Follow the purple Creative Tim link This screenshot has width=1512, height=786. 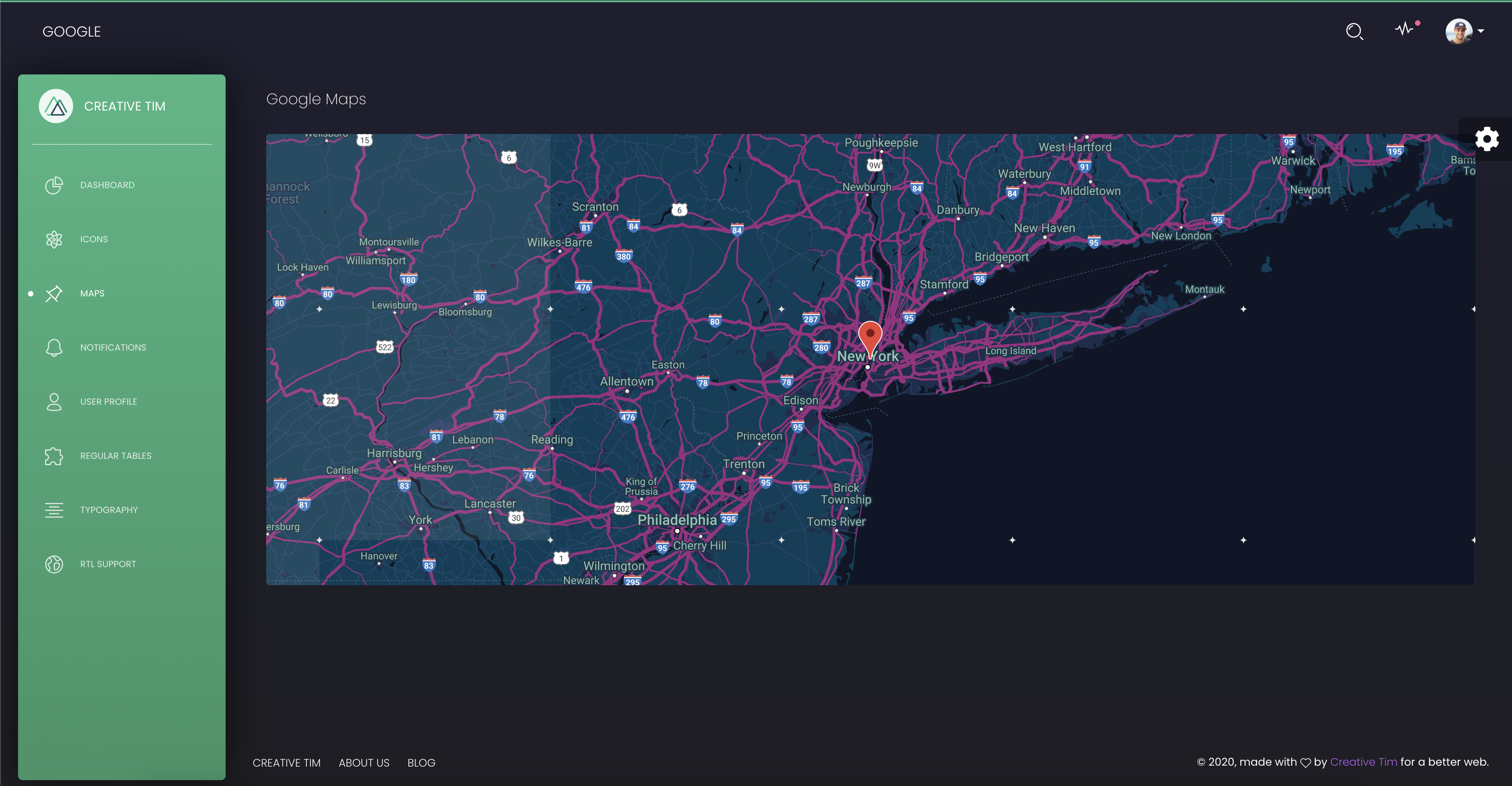(1363, 762)
